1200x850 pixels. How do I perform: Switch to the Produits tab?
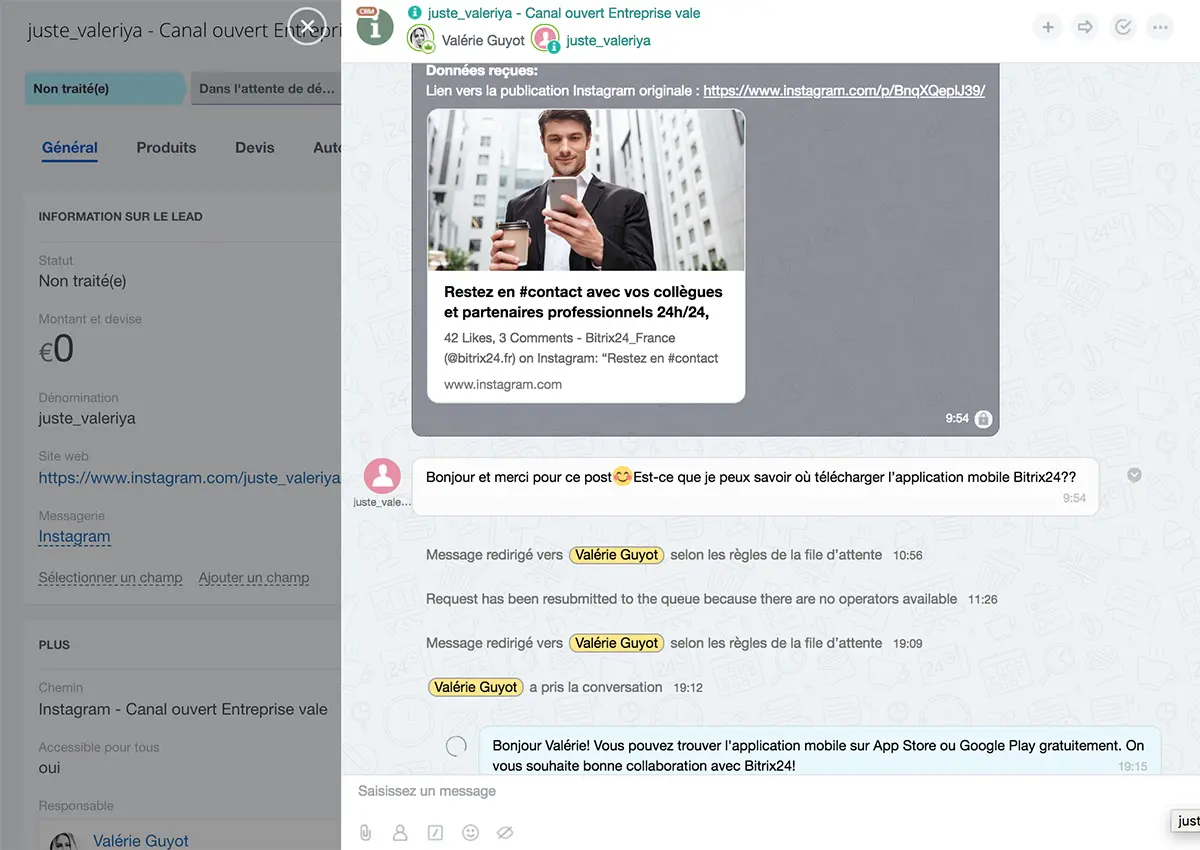tap(166, 147)
